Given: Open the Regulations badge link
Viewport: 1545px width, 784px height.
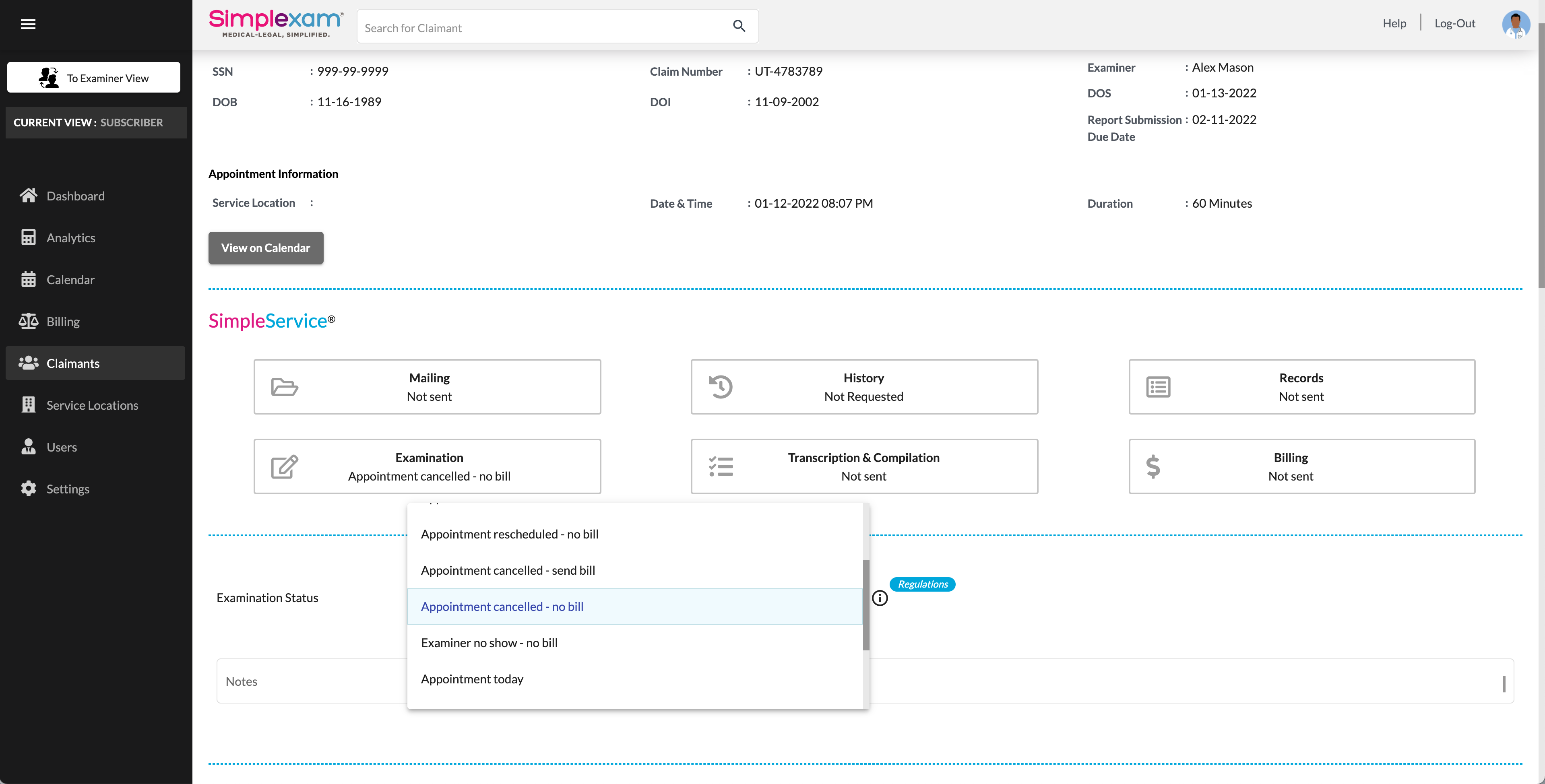Looking at the screenshot, I should pos(922,584).
